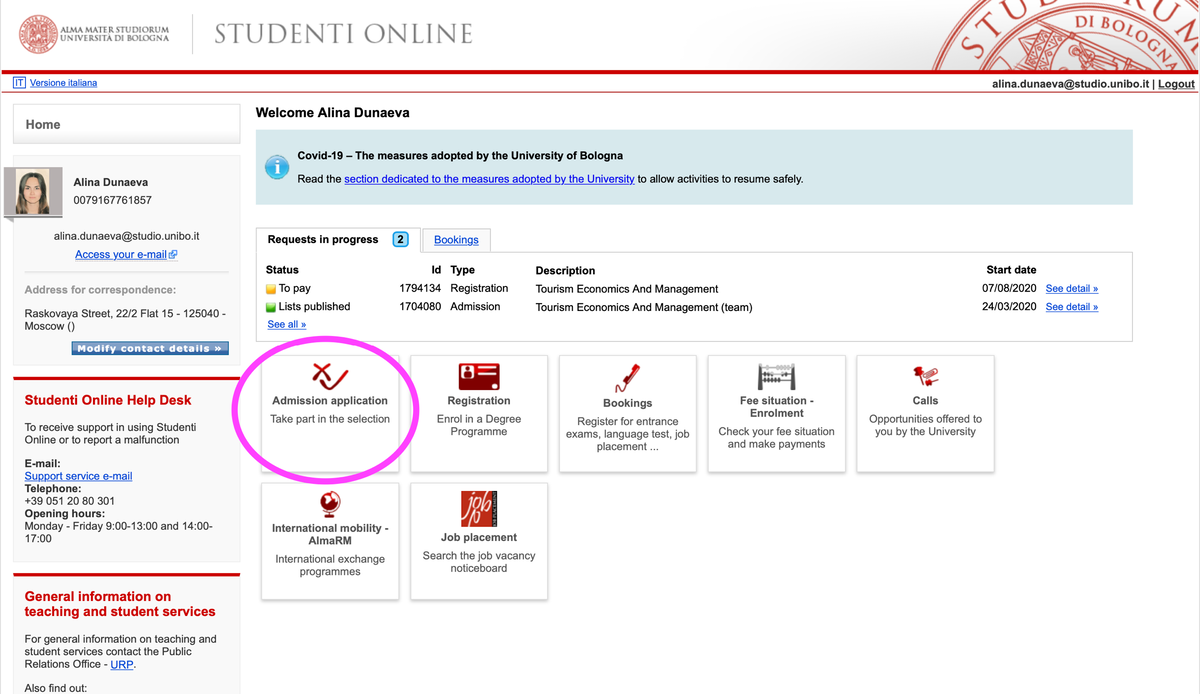The height and width of the screenshot is (694, 1200).
Task: Click See all requests link
Action: pos(287,325)
